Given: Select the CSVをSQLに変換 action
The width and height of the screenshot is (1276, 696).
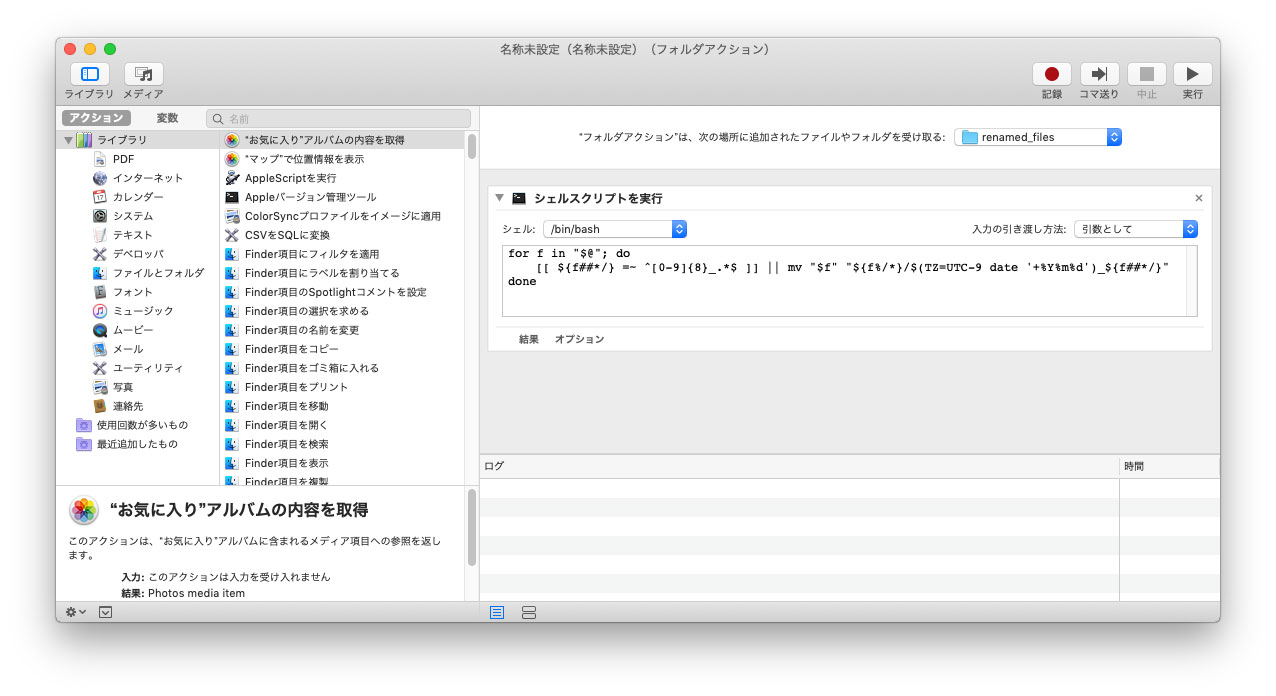Looking at the screenshot, I should tap(342, 235).
